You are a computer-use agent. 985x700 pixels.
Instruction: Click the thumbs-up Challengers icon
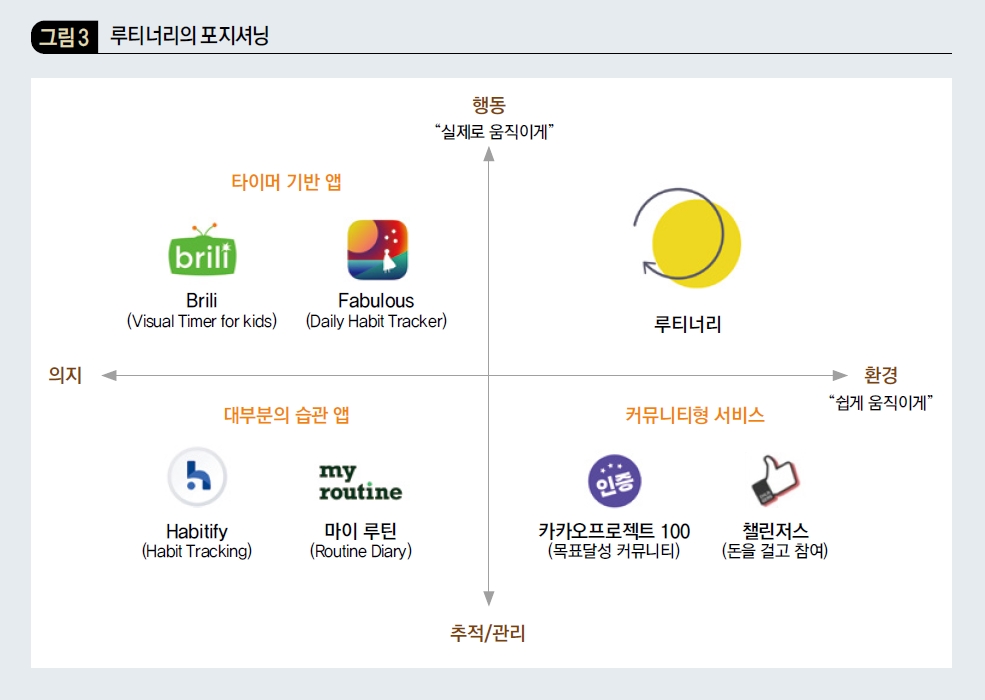tap(775, 480)
